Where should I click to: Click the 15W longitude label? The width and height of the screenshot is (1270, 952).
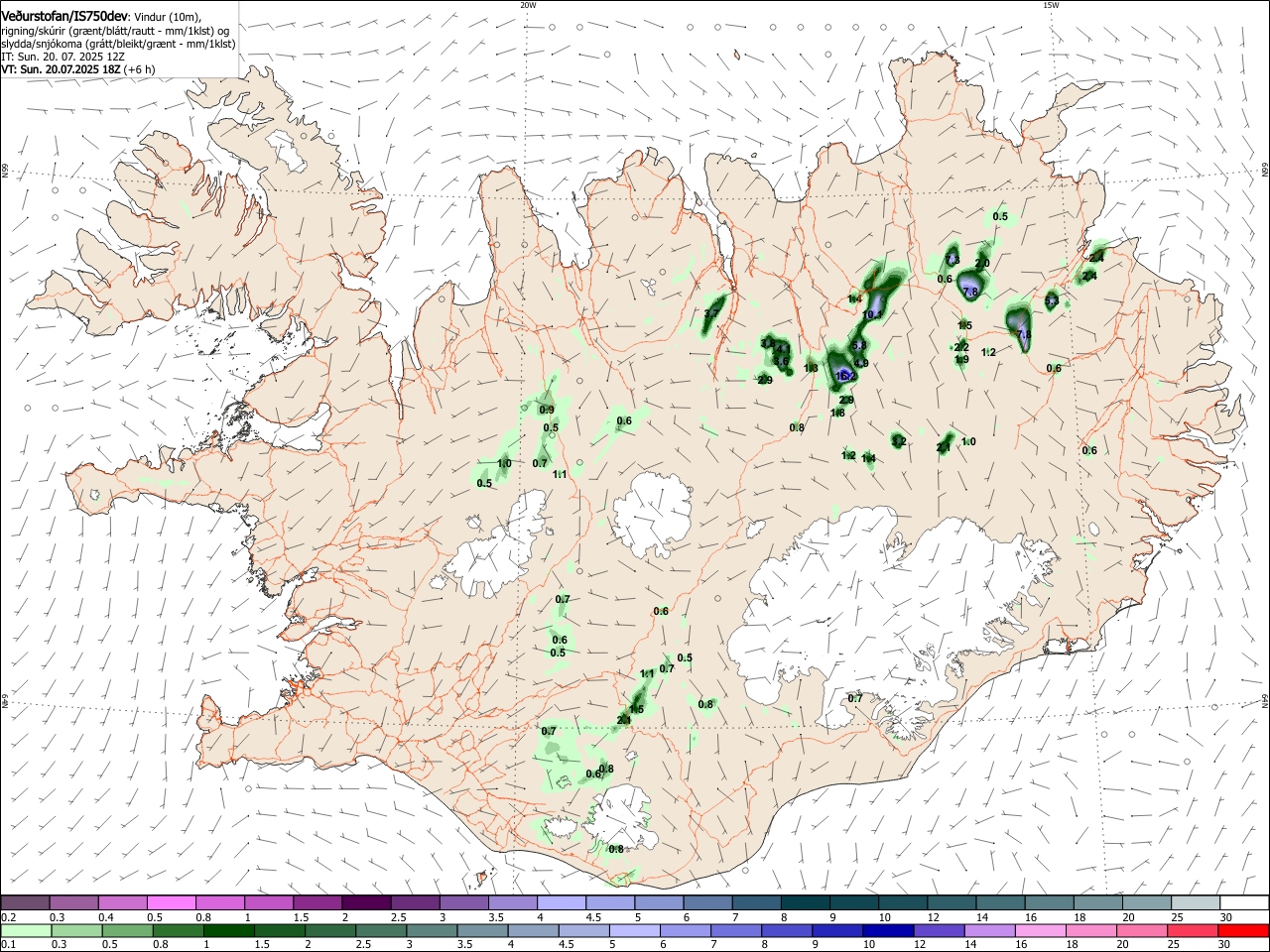click(x=1051, y=5)
